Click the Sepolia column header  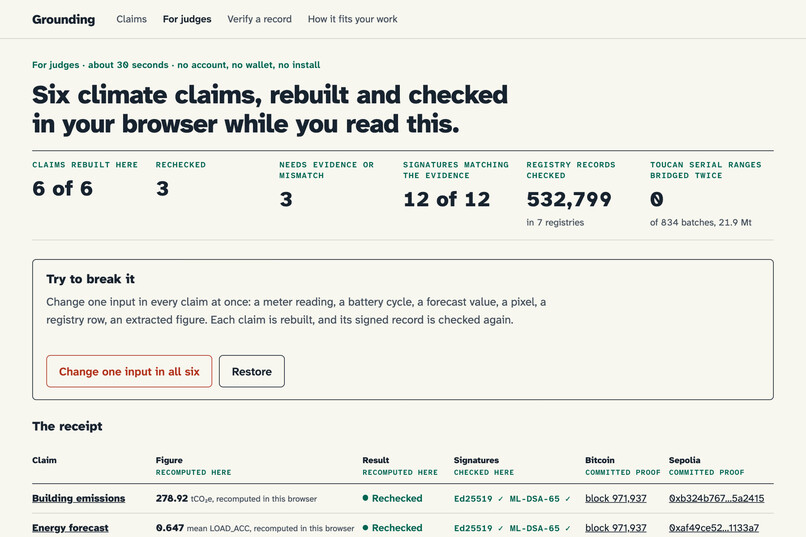(x=684, y=460)
